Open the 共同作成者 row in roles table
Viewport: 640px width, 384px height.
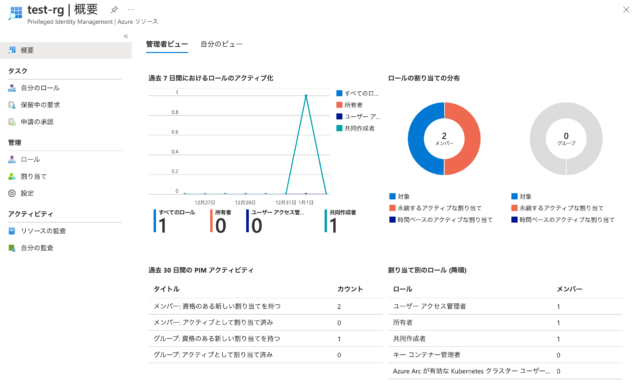coord(505,339)
